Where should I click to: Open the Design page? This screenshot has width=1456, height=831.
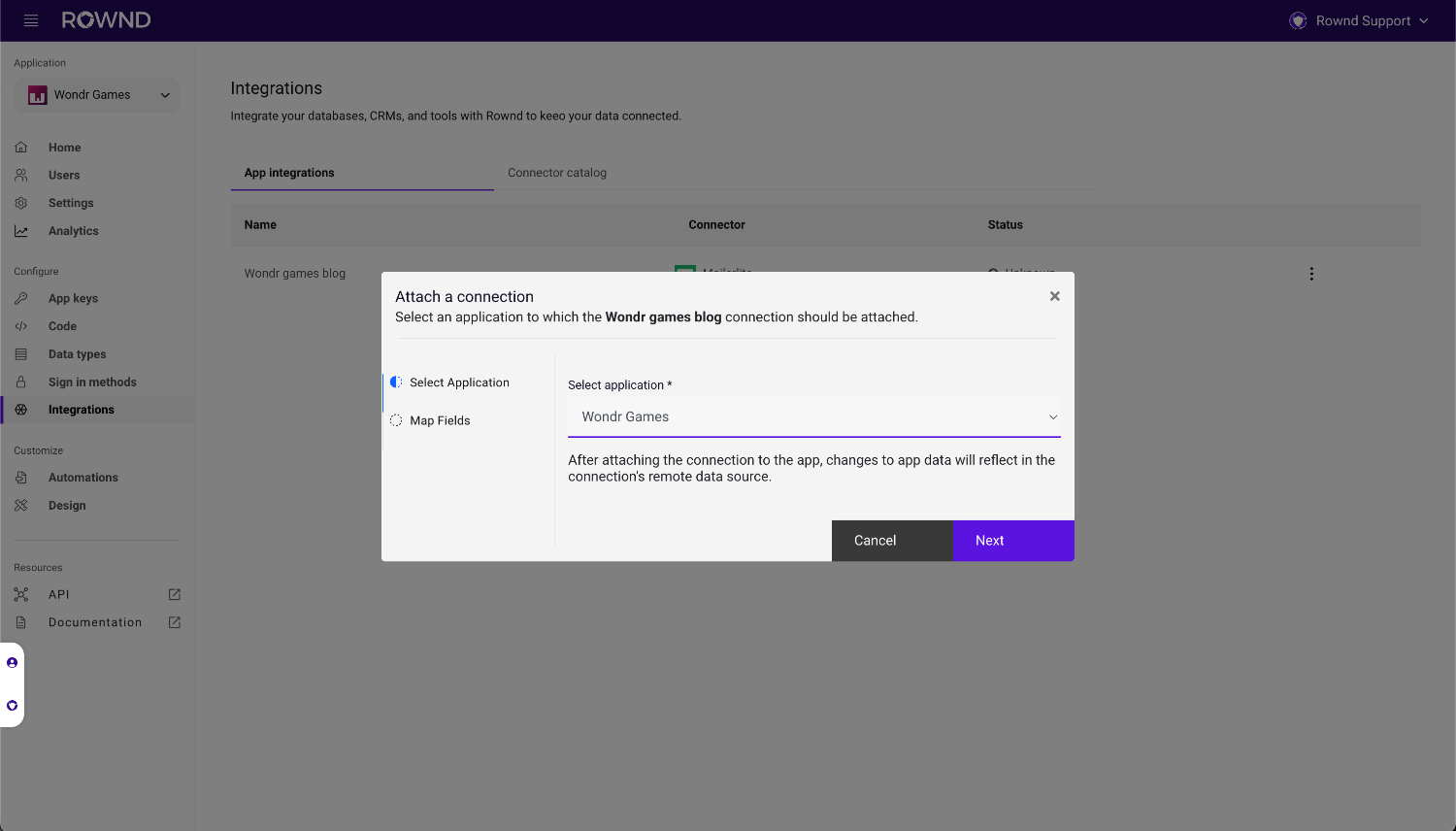pyautogui.click(x=67, y=506)
